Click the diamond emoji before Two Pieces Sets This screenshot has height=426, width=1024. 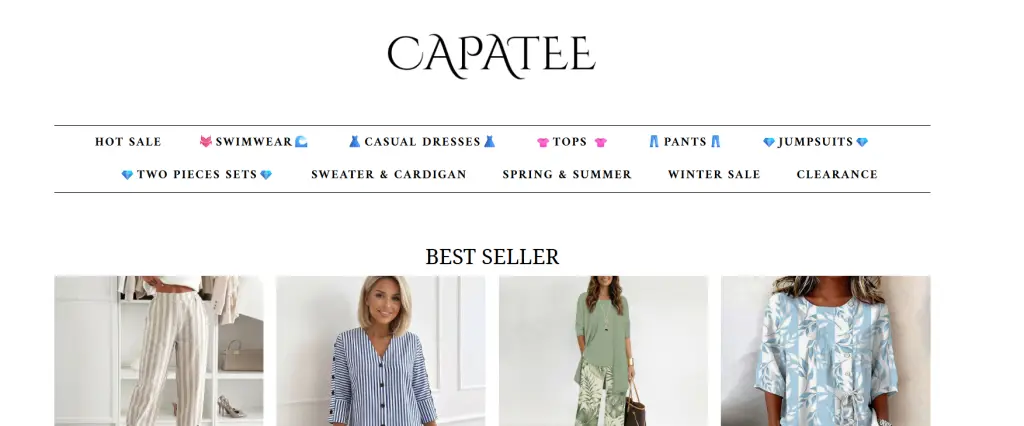tap(127, 175)
